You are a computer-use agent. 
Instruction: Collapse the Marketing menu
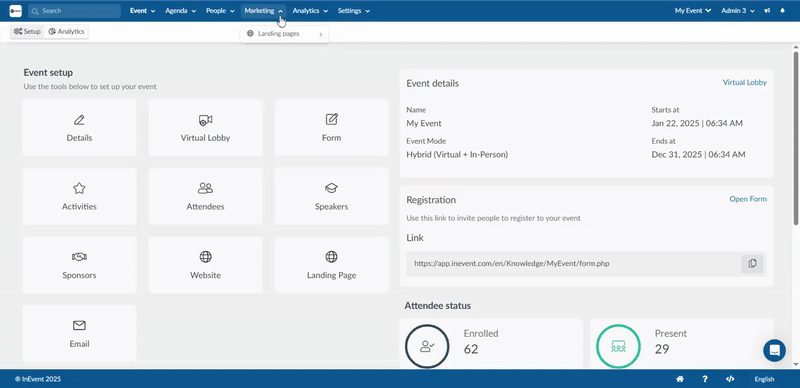263,11
